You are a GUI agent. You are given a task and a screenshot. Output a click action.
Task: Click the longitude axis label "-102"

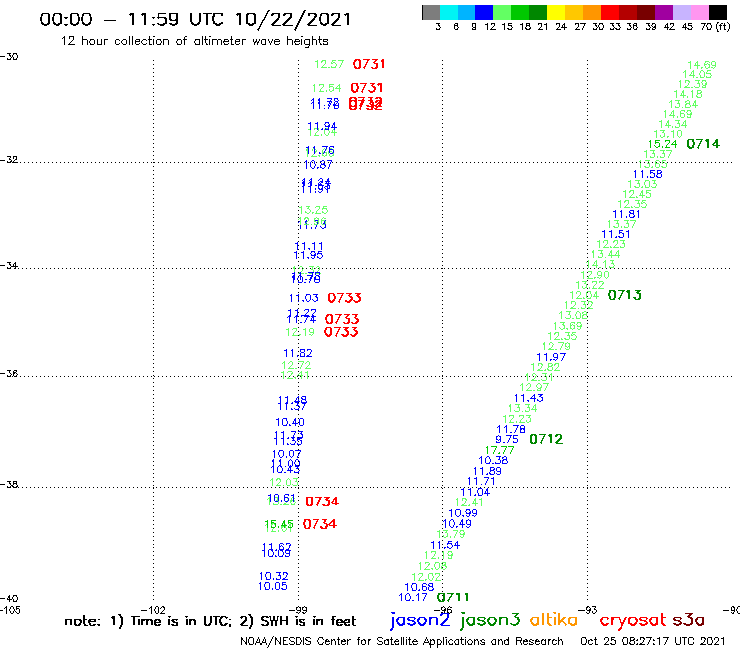[153, 610]
